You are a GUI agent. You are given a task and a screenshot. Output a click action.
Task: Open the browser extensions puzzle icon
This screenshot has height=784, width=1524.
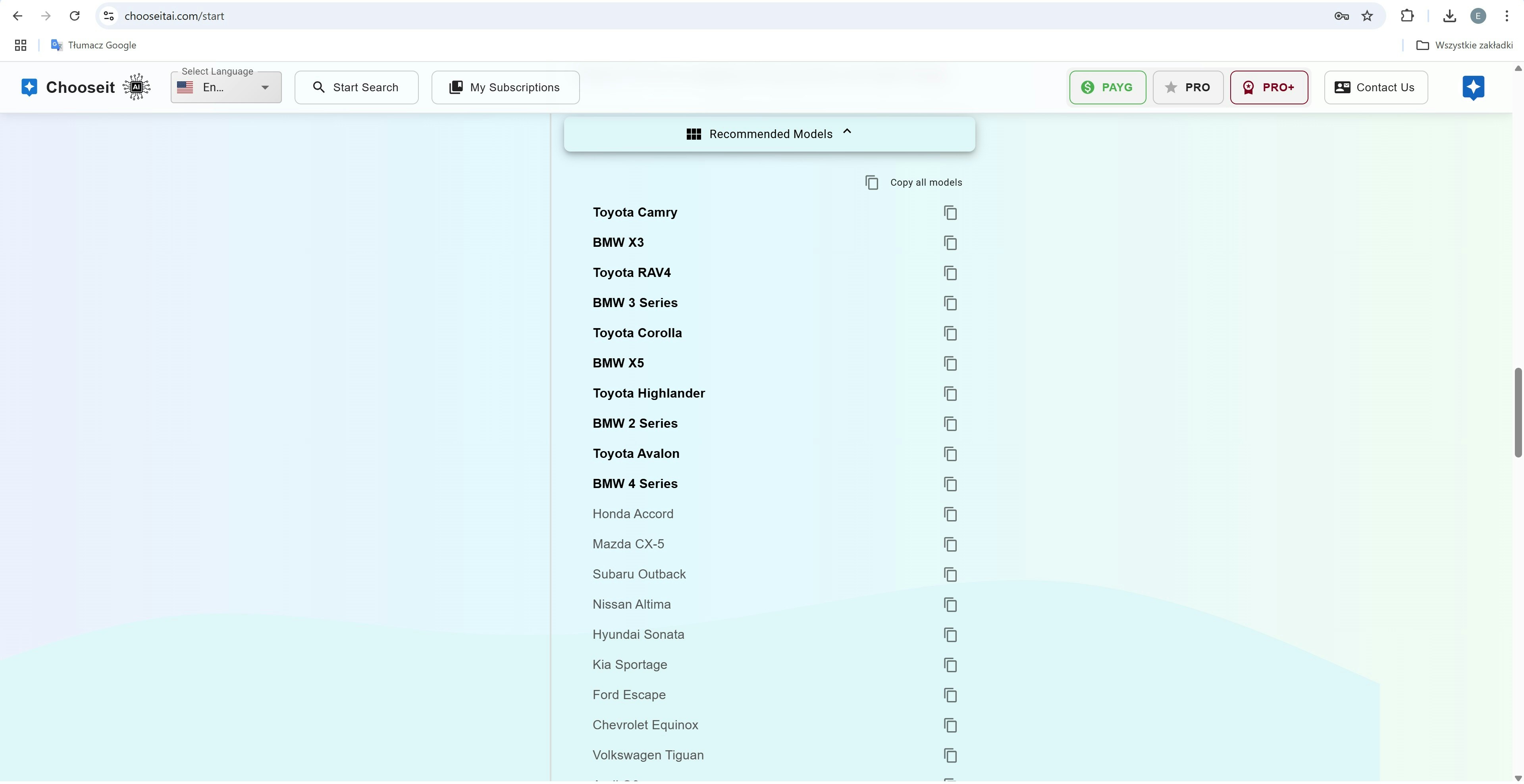click(x=1407, y=16)
